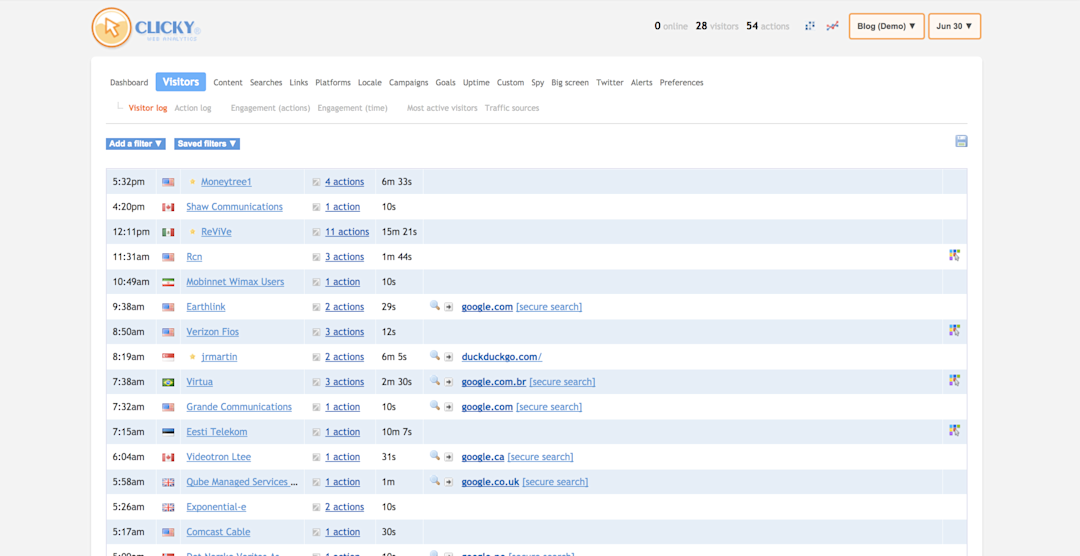
Task: Open the Searches tab
Action: point(266,83)
